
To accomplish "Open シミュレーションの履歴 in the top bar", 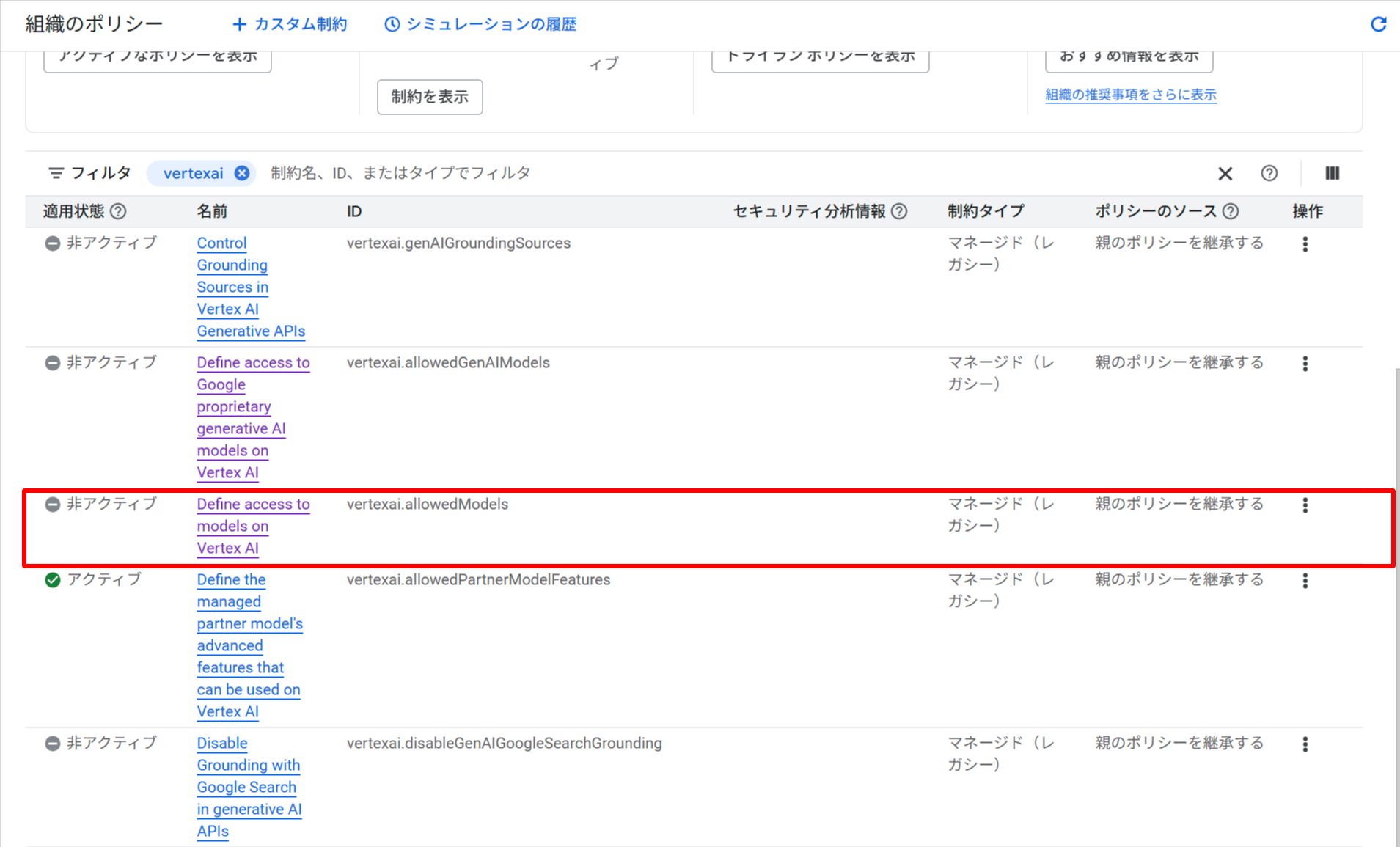I will coord(480,24).
